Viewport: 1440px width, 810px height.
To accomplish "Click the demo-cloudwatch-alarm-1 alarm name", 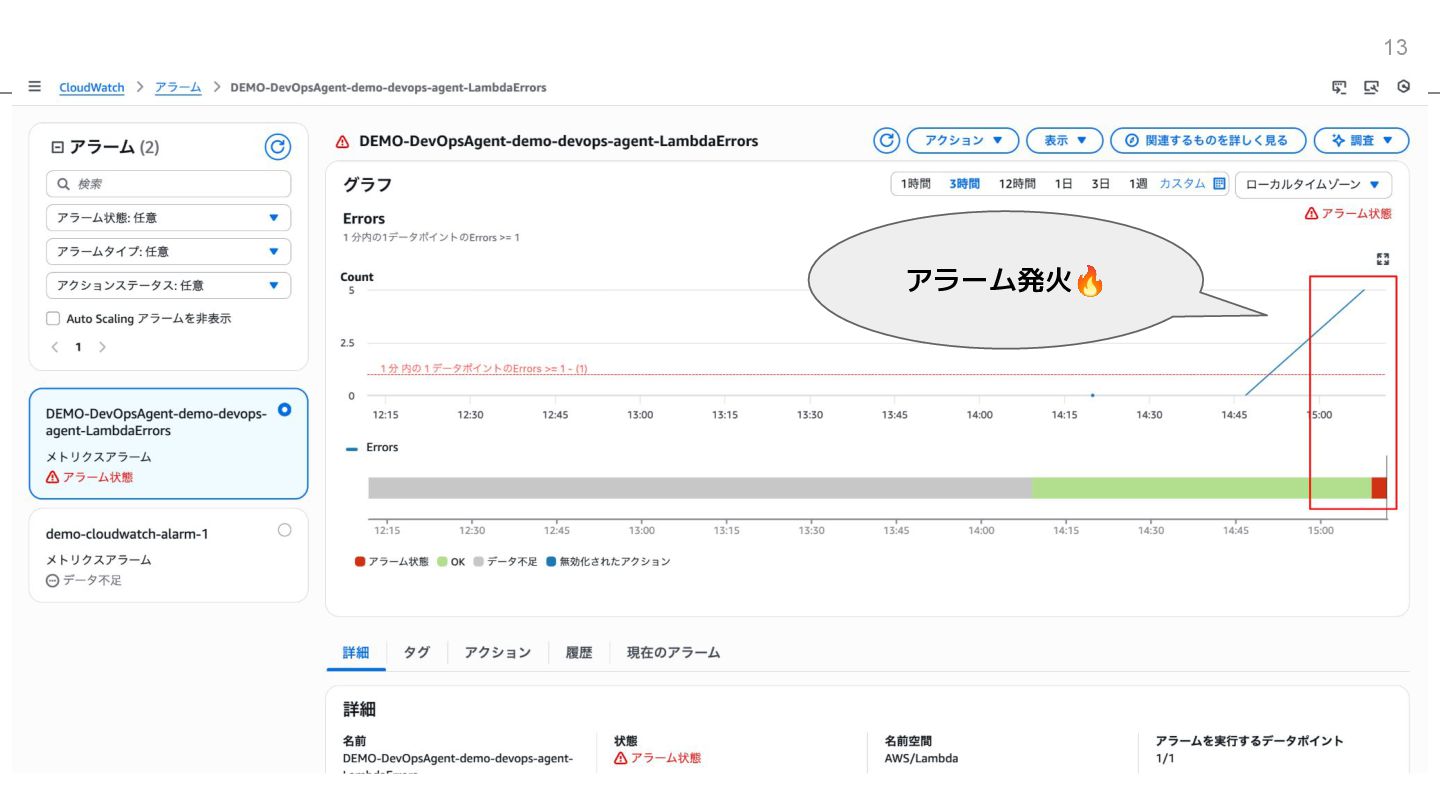I will tap(127, 534).
